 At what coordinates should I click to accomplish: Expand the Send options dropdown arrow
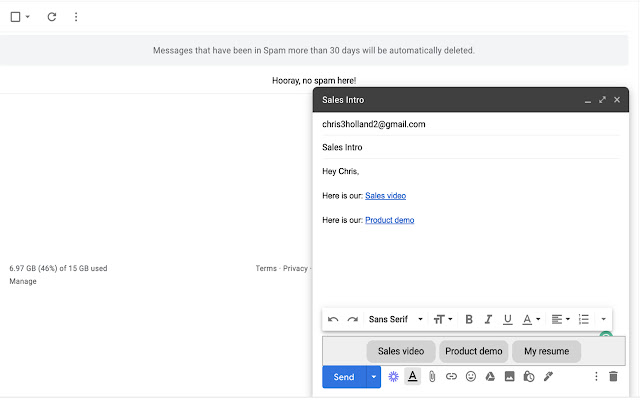pyautogui.click(x=374, y=377)
